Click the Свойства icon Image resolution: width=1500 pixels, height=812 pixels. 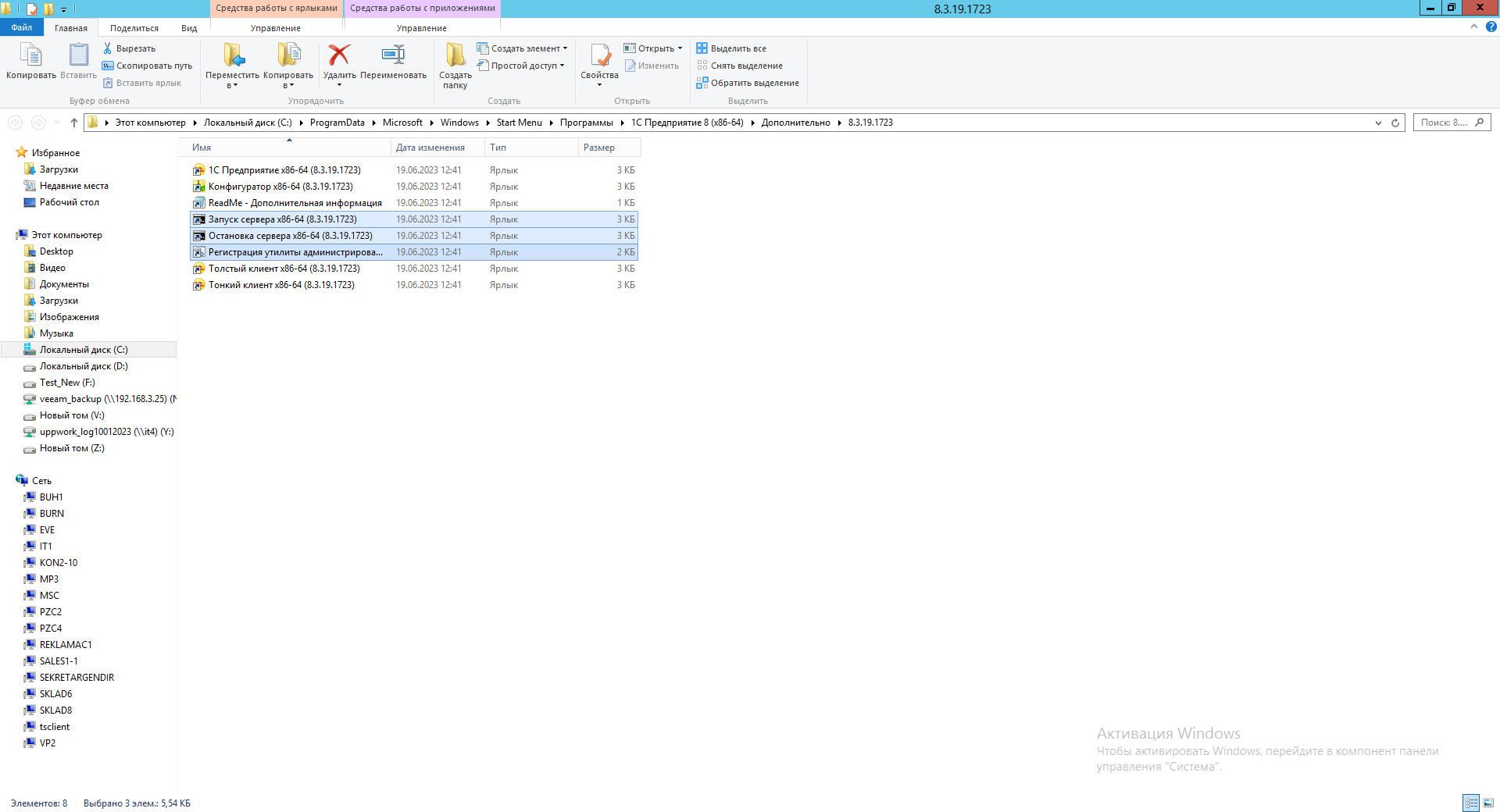[599, 55]
